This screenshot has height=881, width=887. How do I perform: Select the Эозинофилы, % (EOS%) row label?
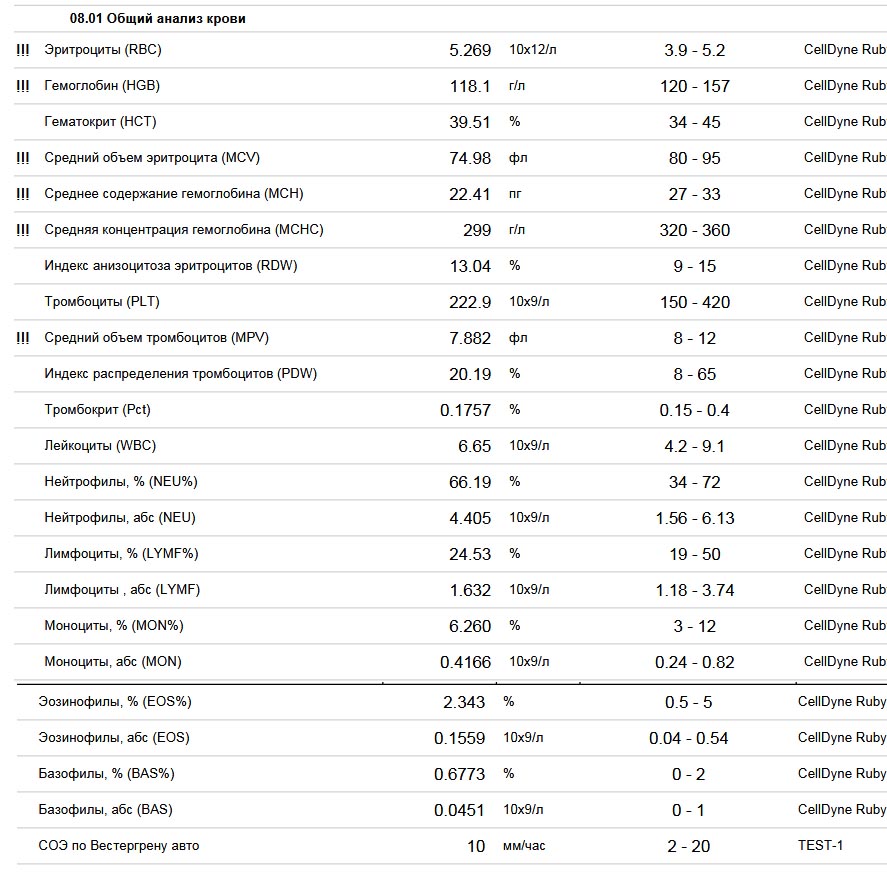[114, 702]
